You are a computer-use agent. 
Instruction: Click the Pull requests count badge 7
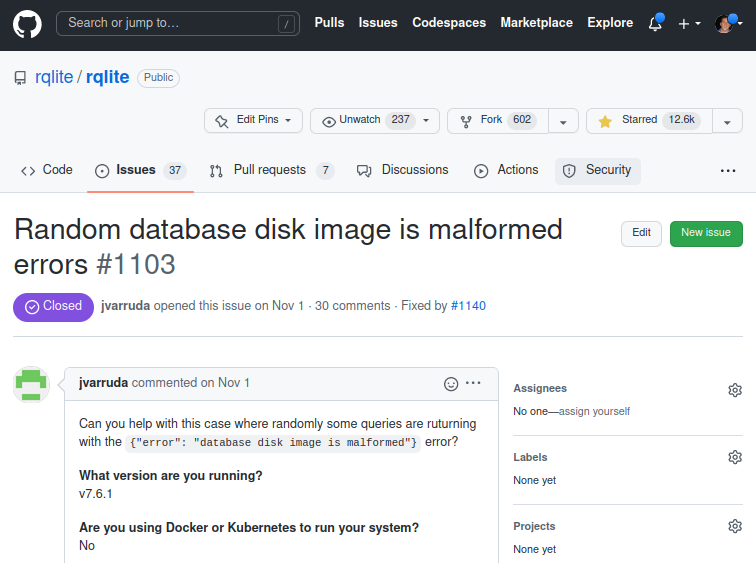coord(325,170)
